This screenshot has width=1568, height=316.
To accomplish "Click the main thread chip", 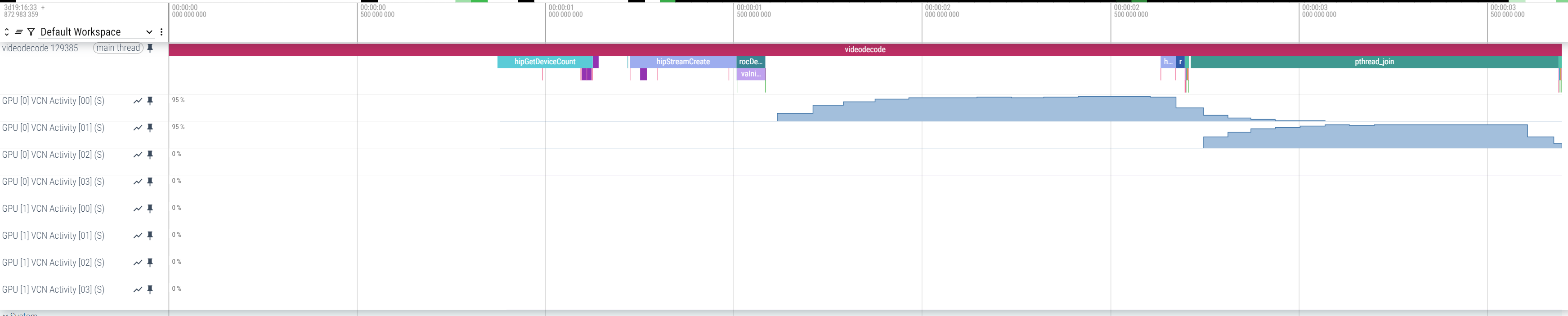I will pos(118,48).
